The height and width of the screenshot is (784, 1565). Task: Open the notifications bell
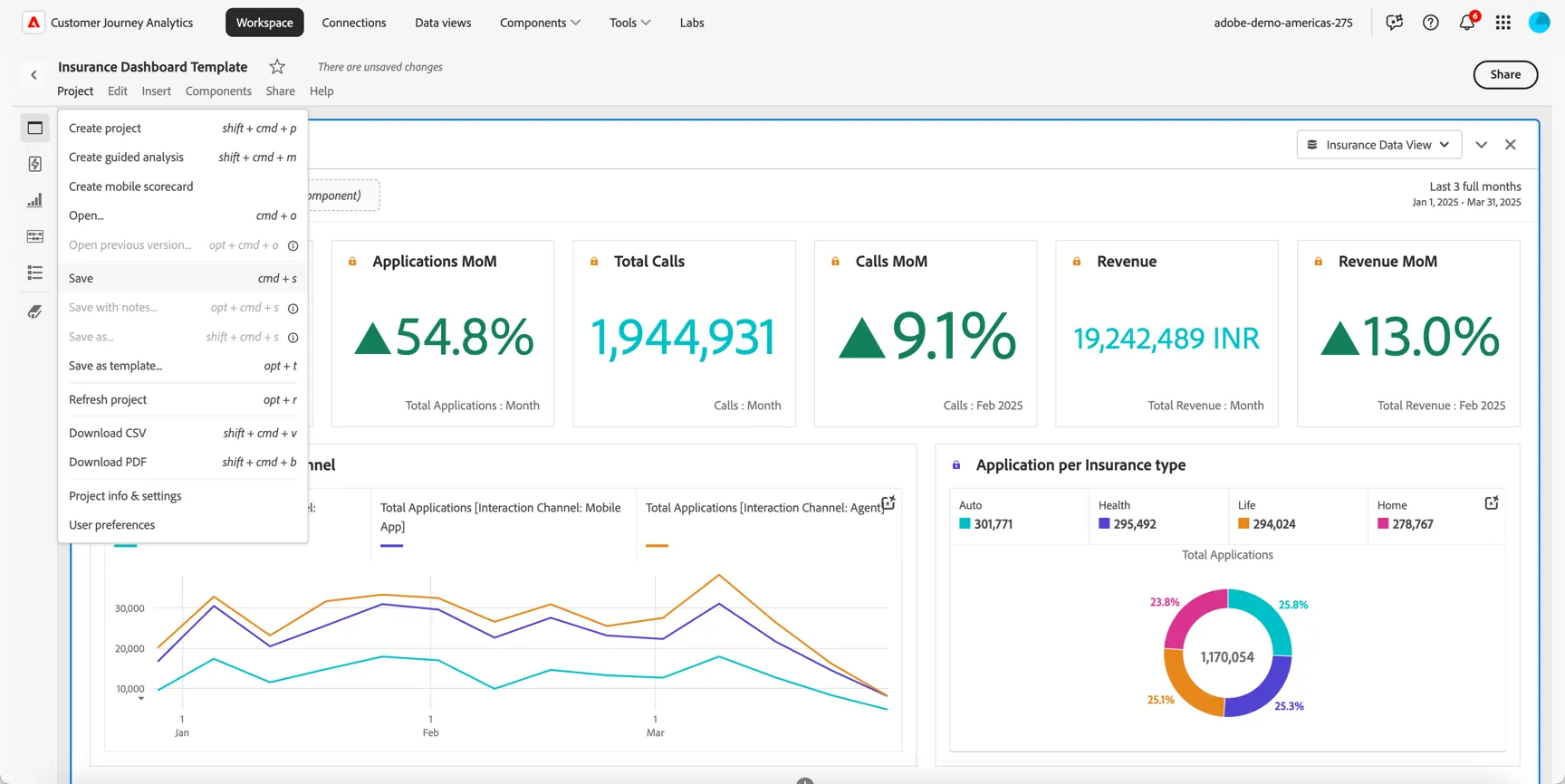pyautogui.click(x=1467, y=23)
